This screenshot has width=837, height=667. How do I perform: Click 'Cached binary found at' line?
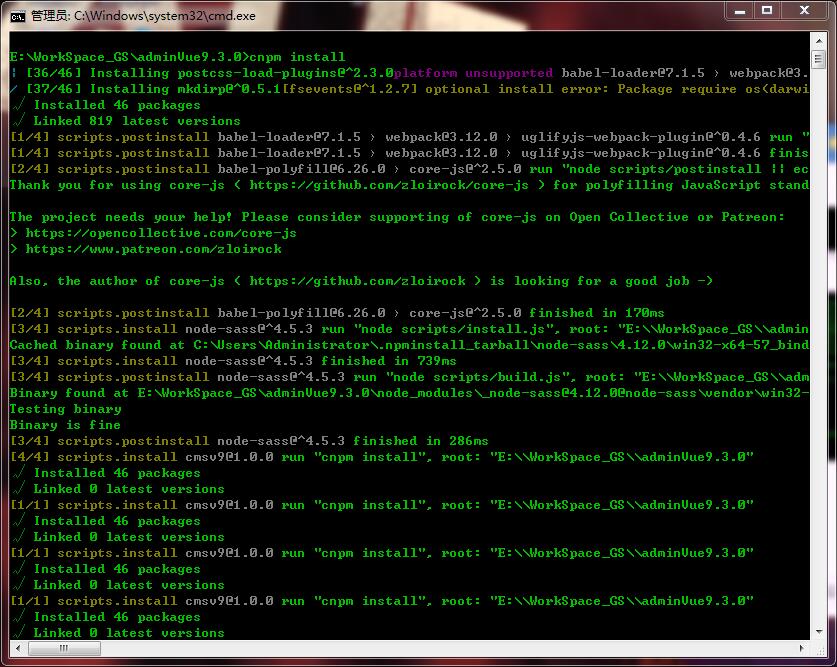(x=409, y=345)
